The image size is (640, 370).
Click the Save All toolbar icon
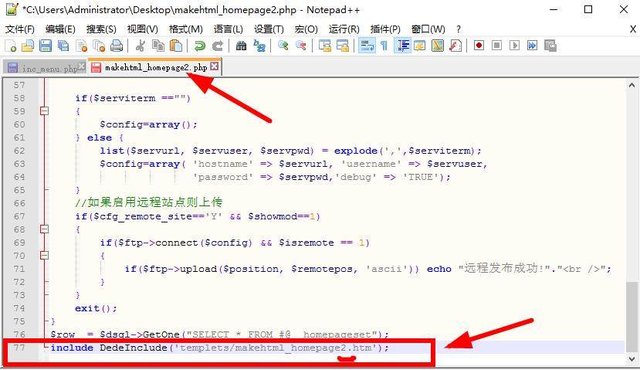pos(63,46)
